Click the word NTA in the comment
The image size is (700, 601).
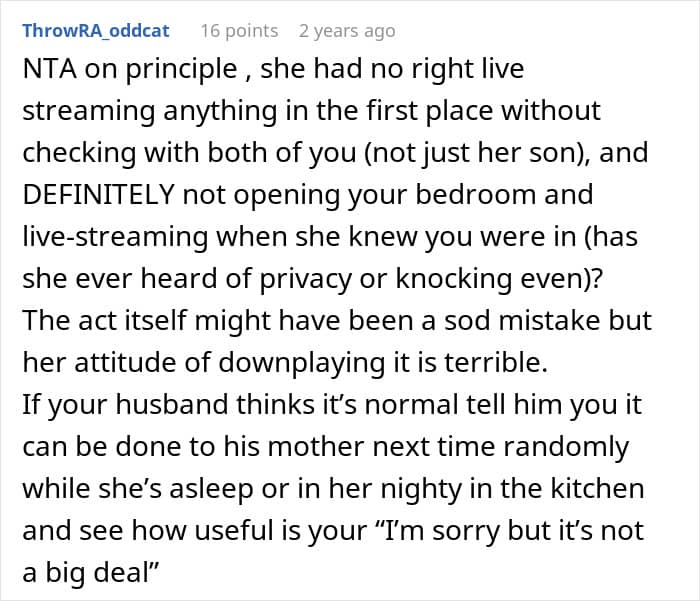pos(50,69)
